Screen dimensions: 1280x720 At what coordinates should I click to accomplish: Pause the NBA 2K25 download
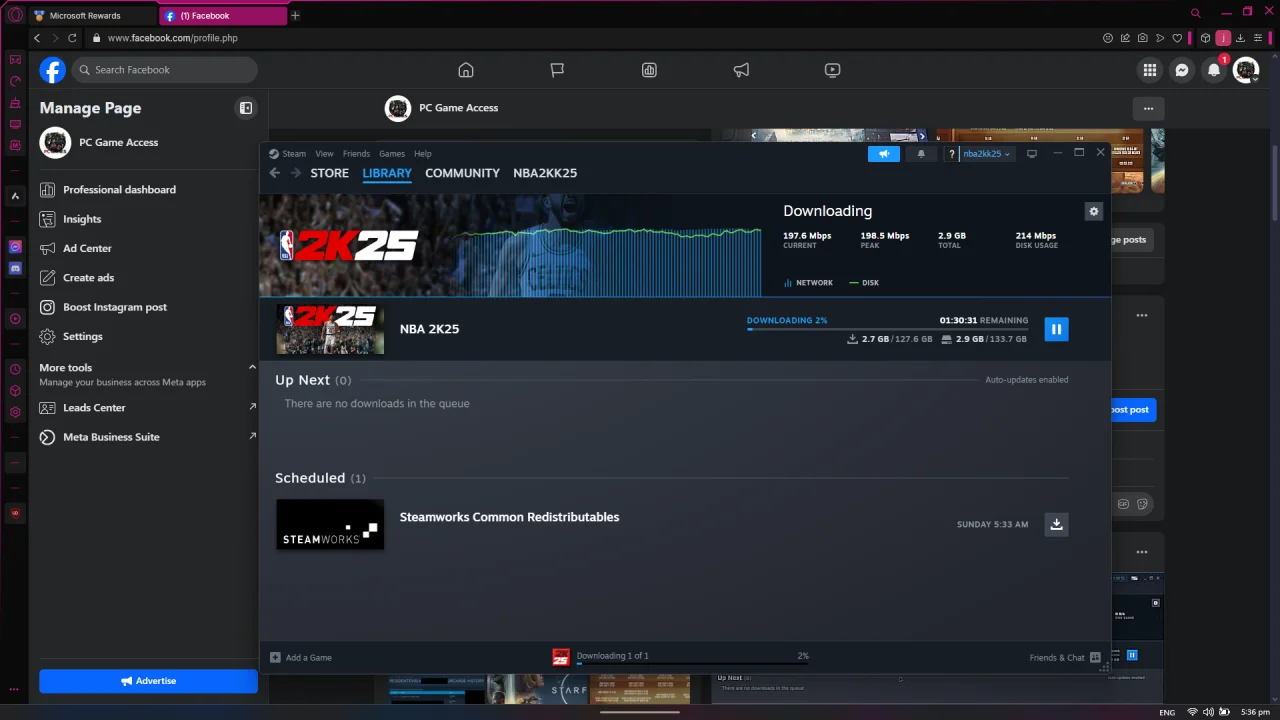[x=1056, y=329]
